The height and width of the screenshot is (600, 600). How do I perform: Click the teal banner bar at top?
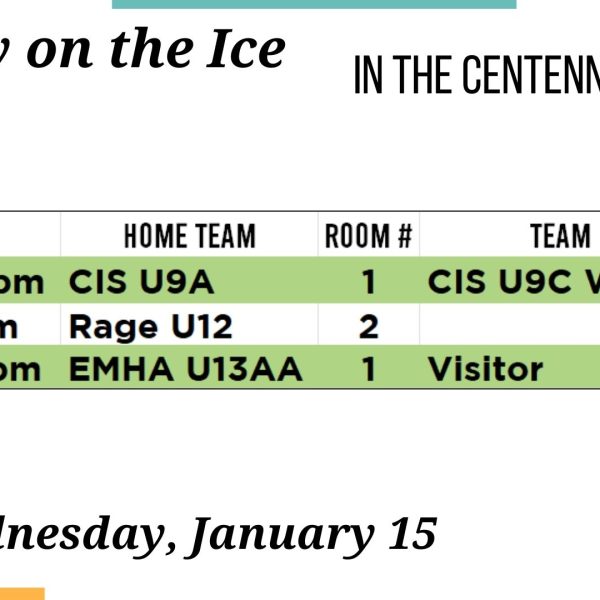[x=314, y=4]
